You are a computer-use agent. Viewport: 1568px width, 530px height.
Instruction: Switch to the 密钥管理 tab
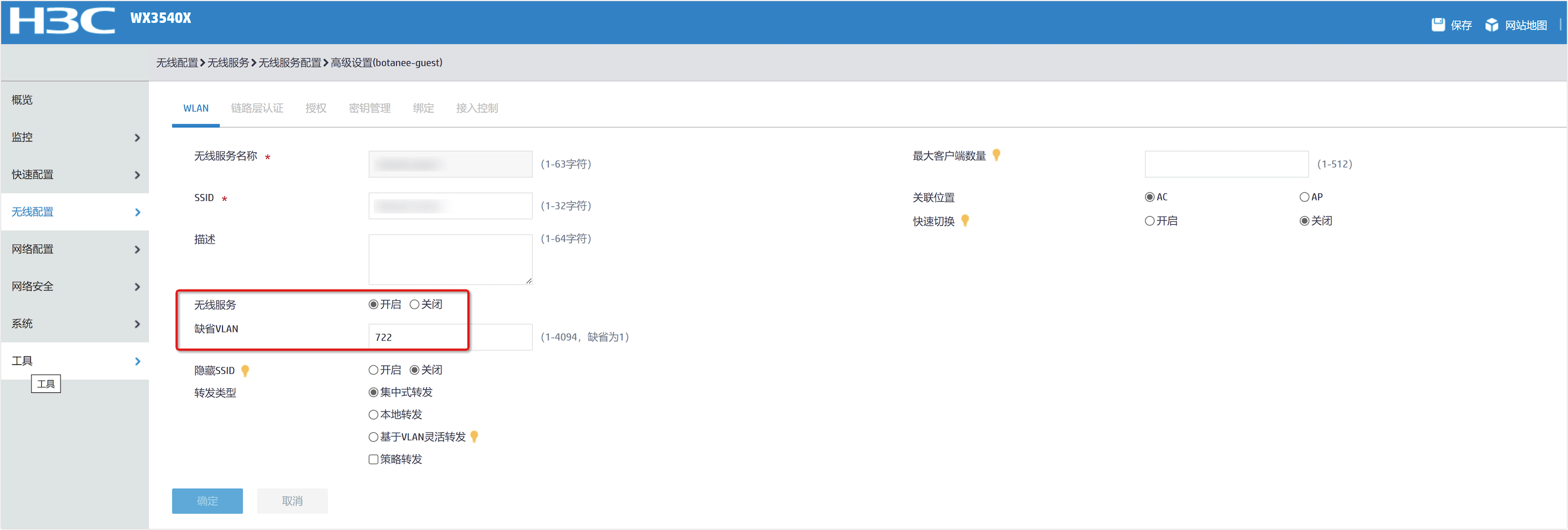pyautogui.click(x=369, y=108)
